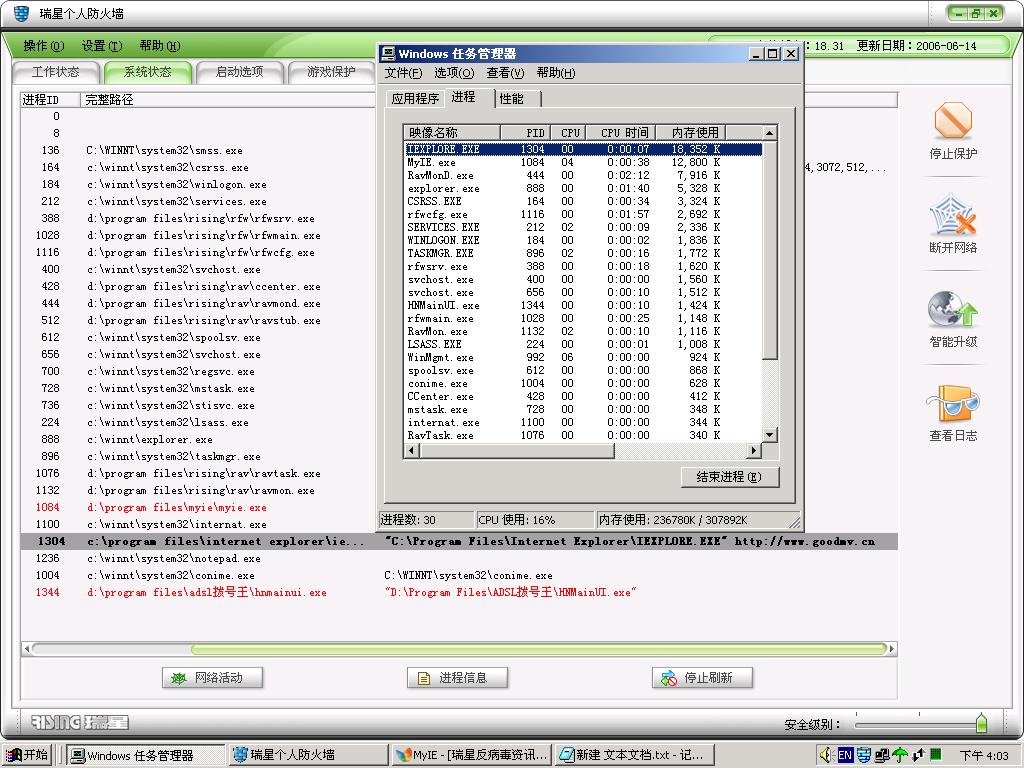Open the 开始 Start button
This screenshot has width=1024, height=768.
point(27,755)
